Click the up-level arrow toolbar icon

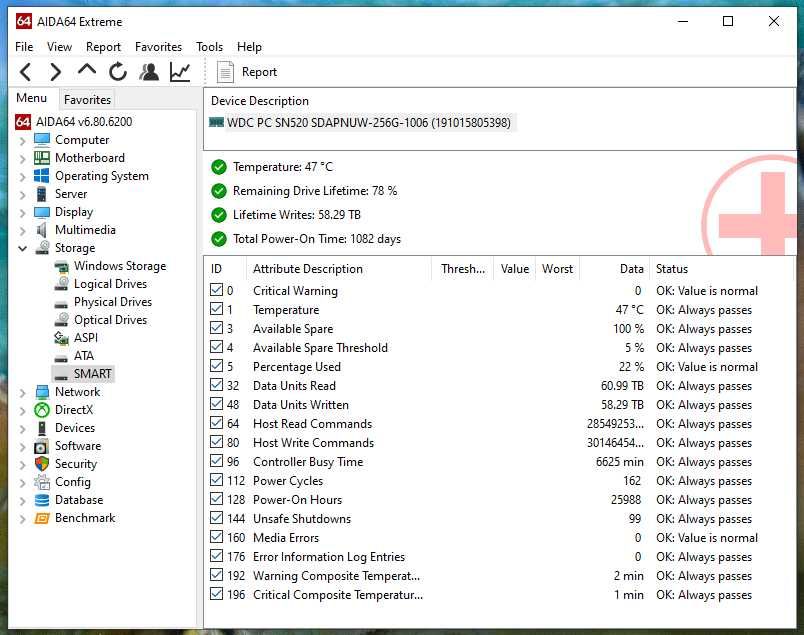(87, 70)
